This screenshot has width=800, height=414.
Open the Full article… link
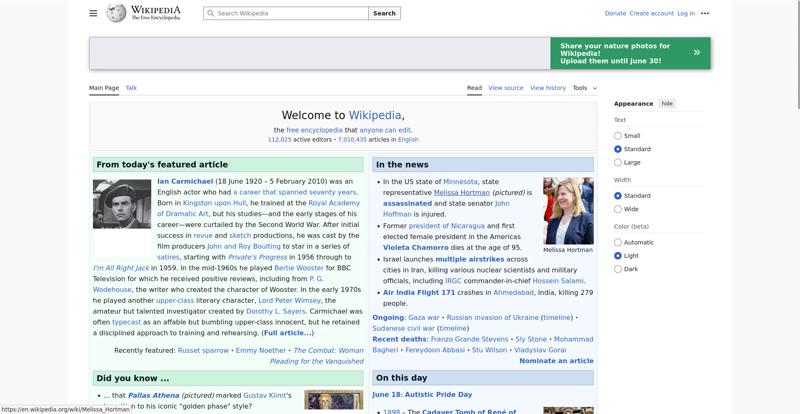click(x=287, y=333)
